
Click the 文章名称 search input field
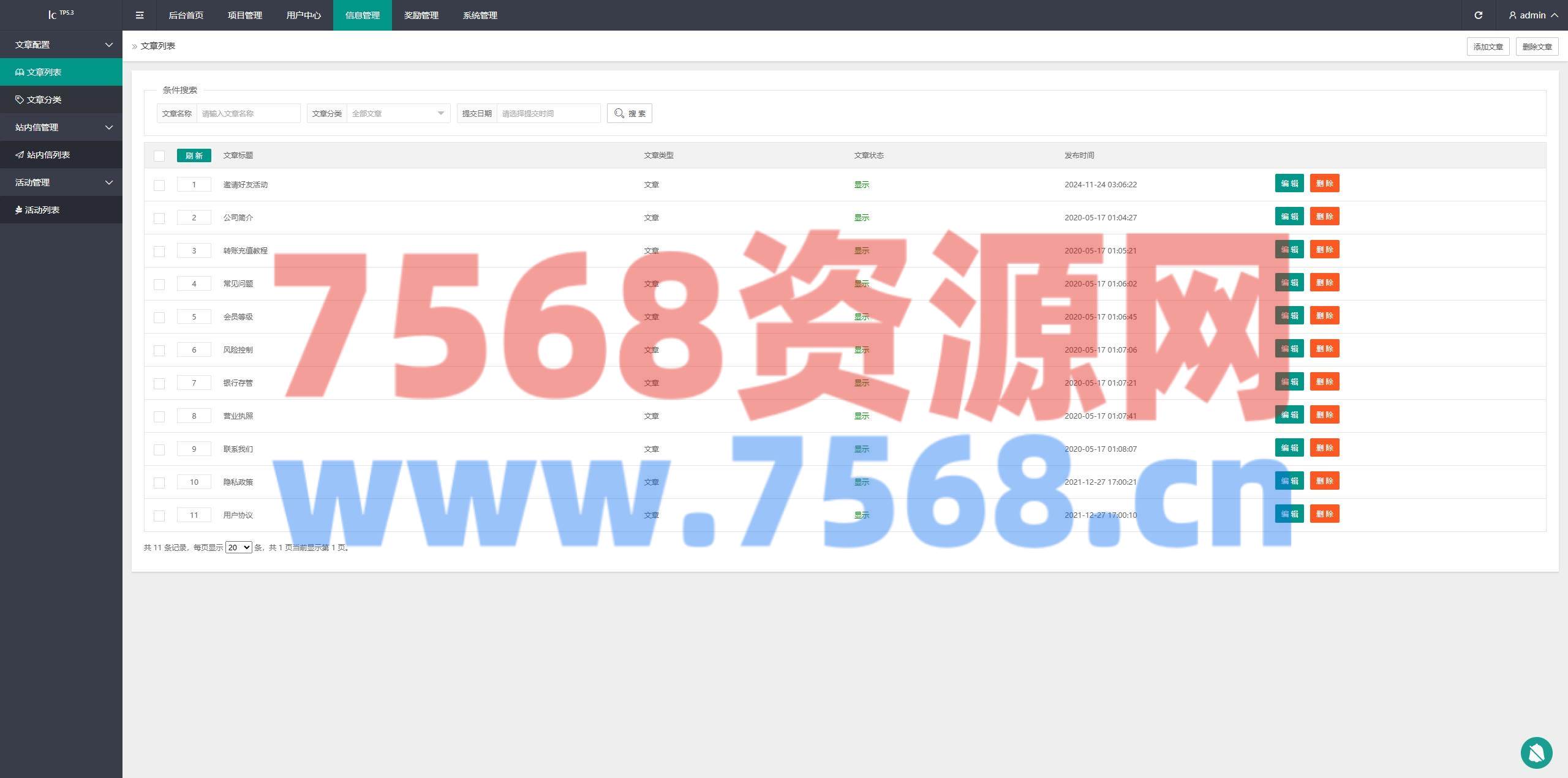(248, 113)
